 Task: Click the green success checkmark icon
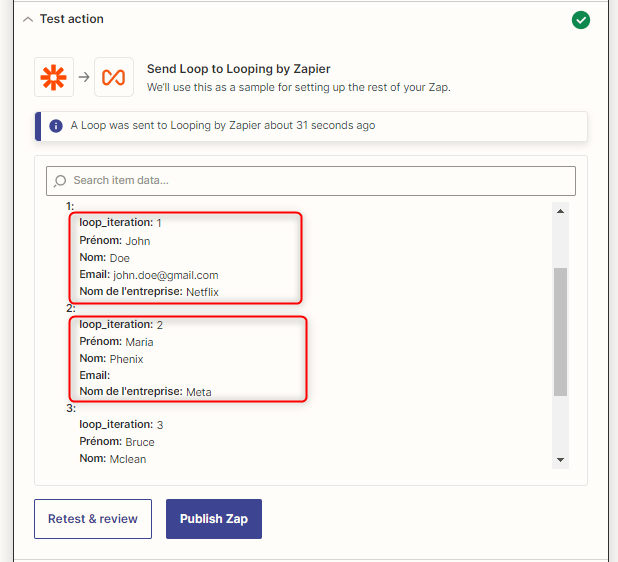click(581, 20)
